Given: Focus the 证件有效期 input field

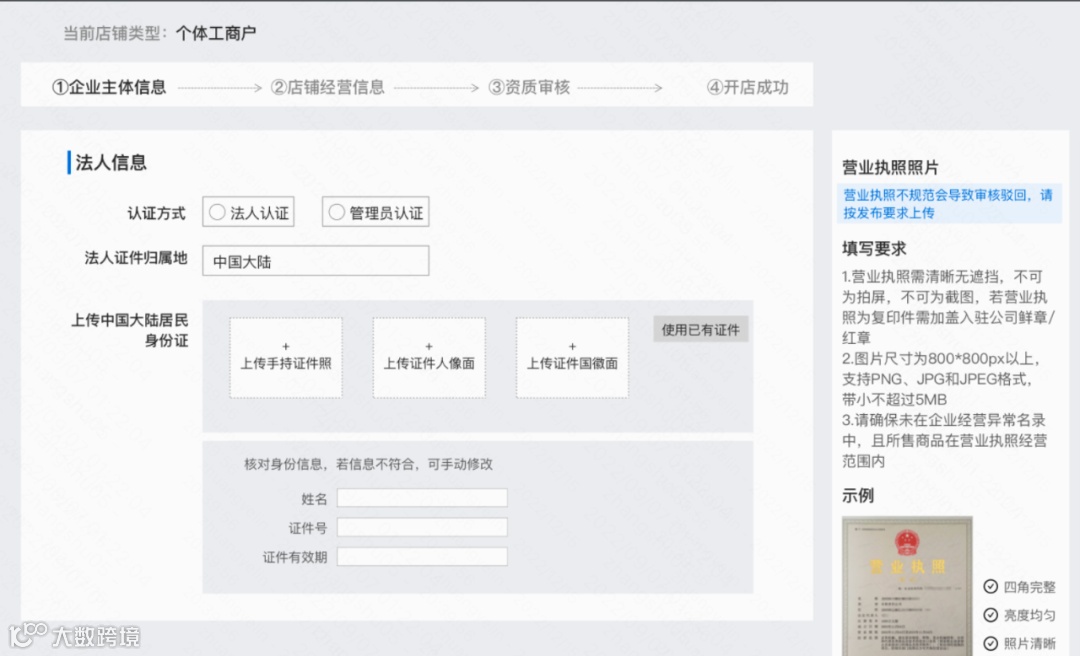Looking at the screenshot, I should point(422,557).
